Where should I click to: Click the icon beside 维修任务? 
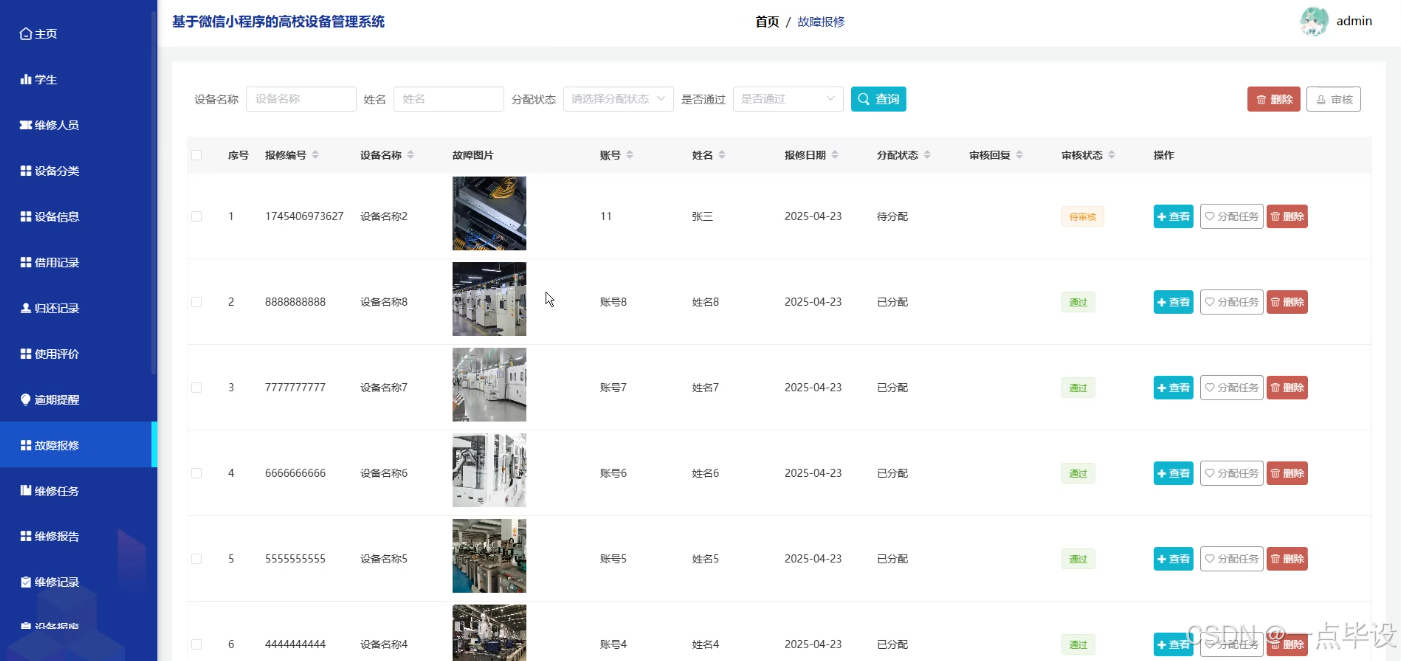point(26,491)
